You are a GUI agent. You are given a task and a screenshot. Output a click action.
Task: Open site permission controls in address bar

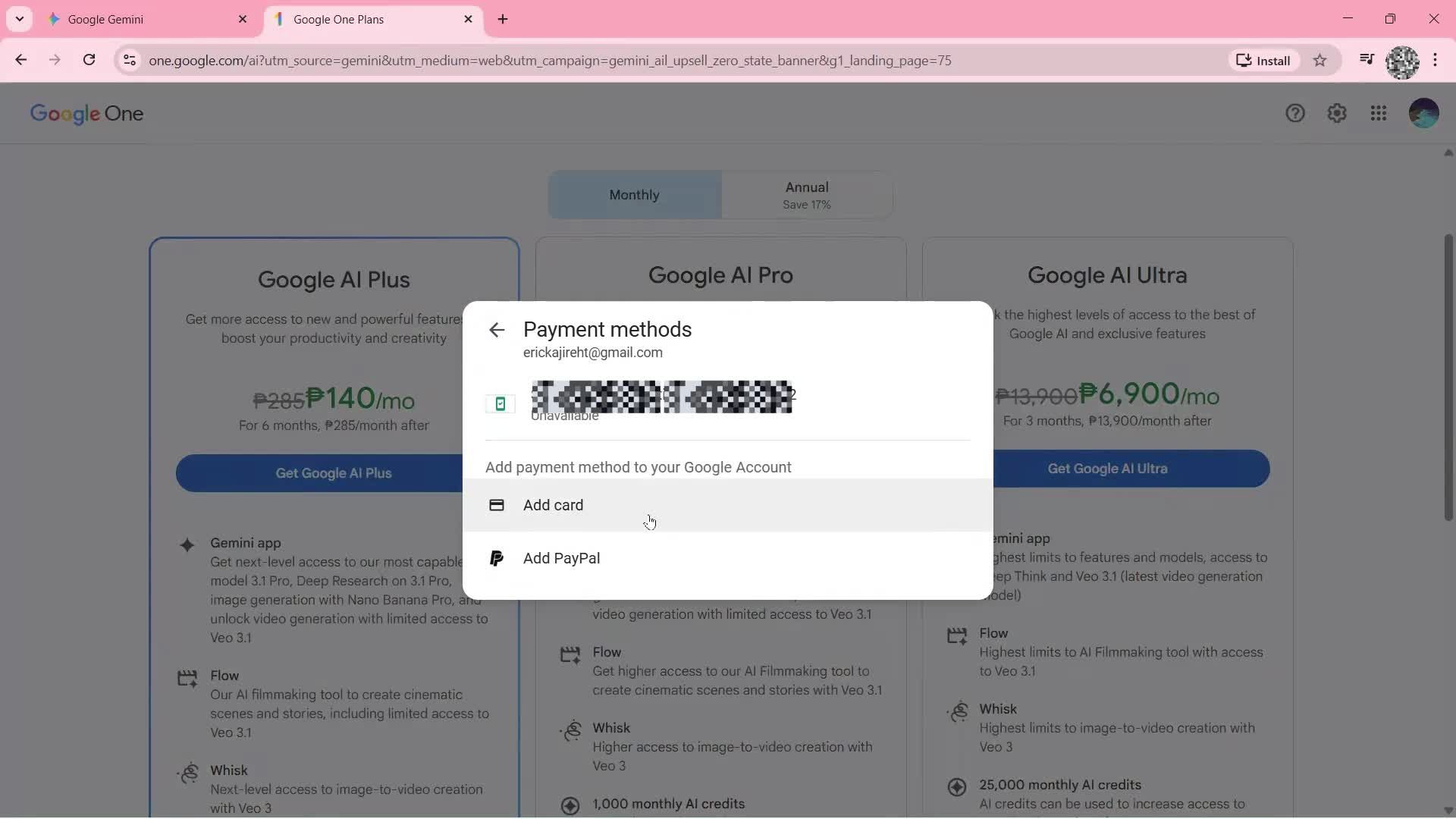coord(130,61)
